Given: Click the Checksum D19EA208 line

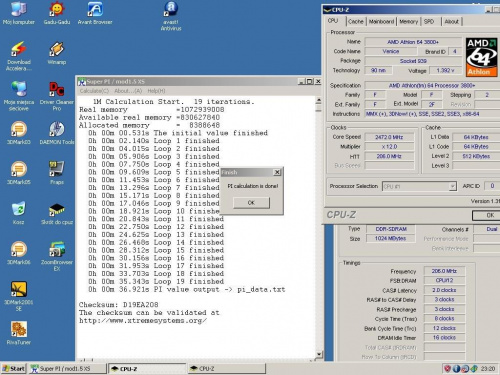Looking at the screenshot, I should tap(119, 305).
